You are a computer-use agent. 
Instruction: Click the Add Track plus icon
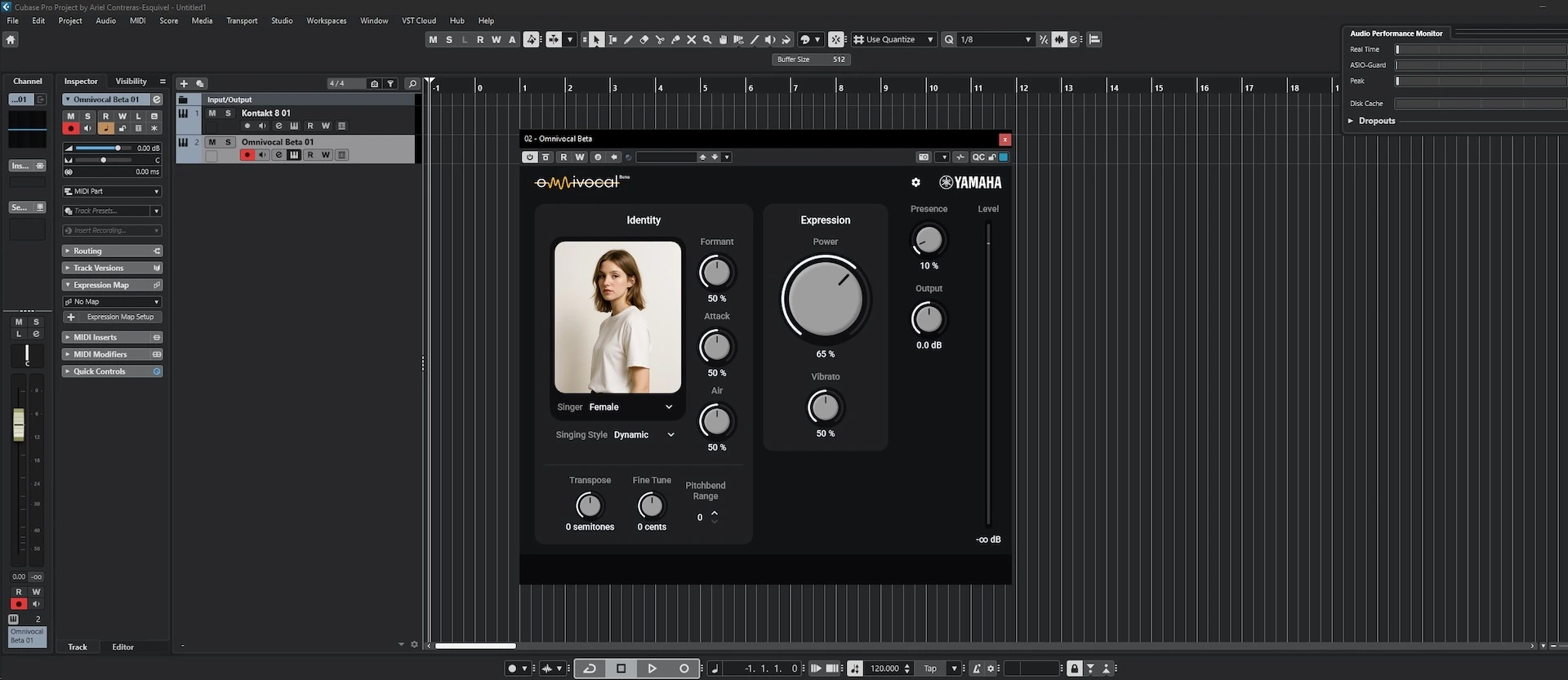184,83
